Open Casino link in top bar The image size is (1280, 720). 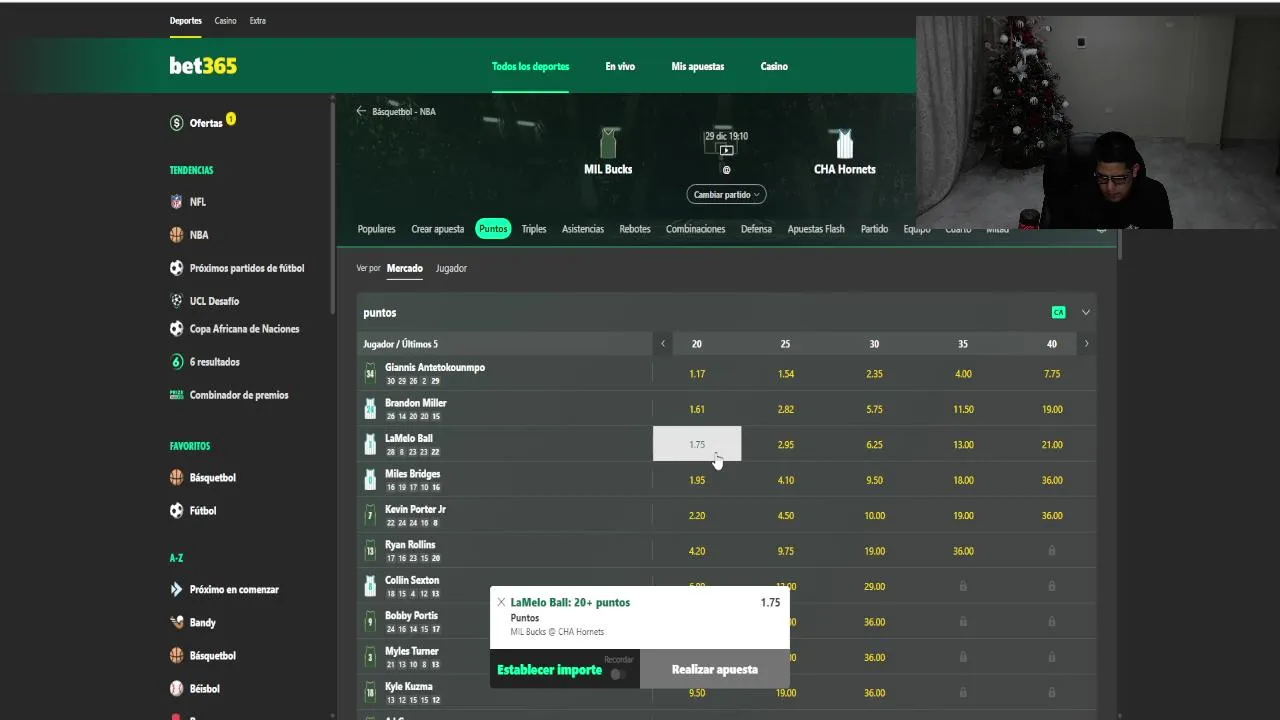(x=226, y=20)
